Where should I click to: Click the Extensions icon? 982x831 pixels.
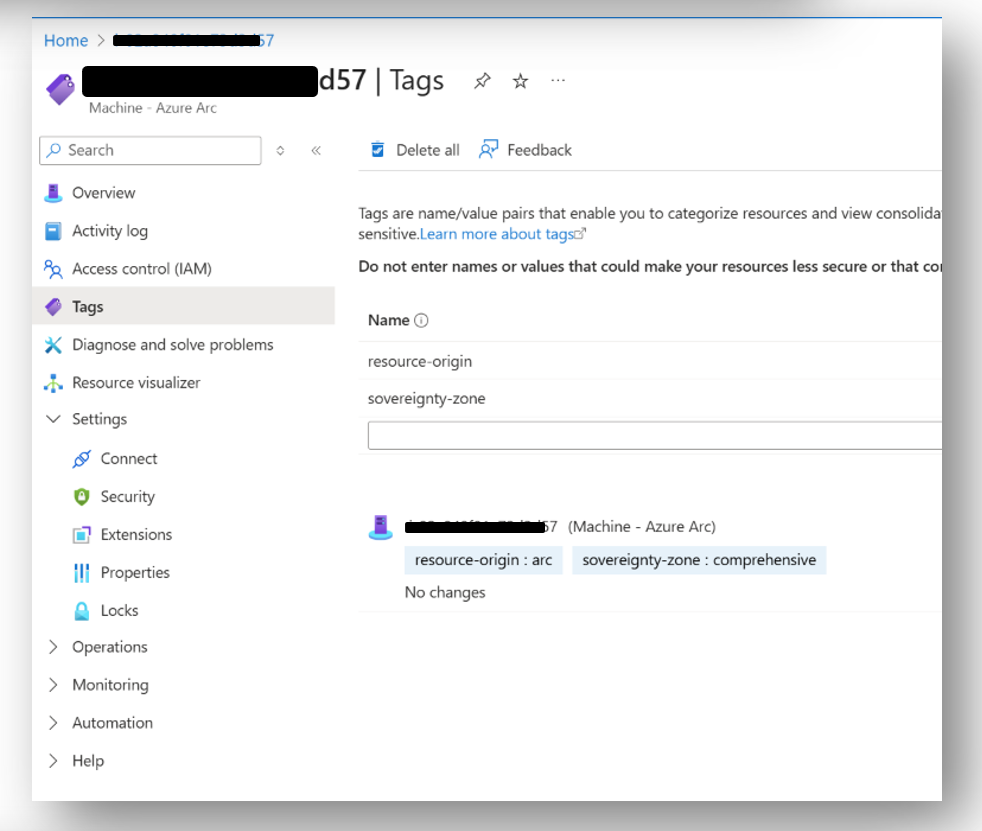tap(81, 535)
